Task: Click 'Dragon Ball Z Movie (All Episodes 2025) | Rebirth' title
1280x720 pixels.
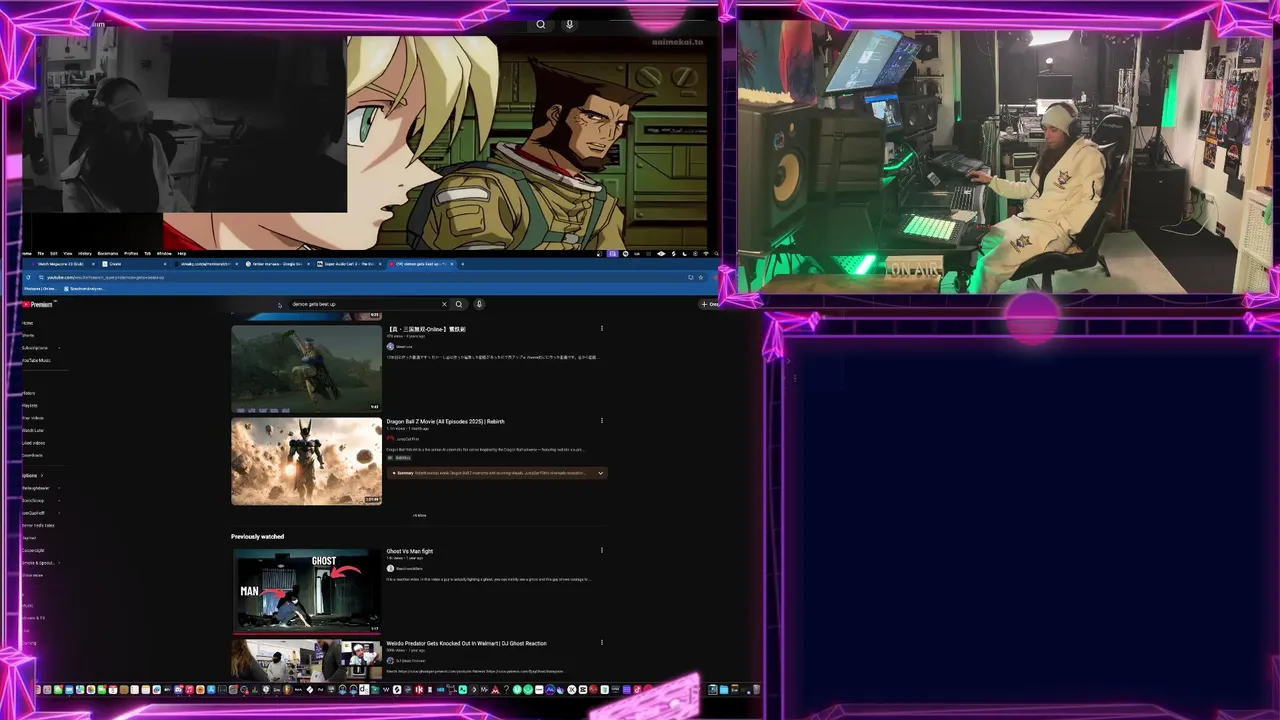Action: [445, 421]
